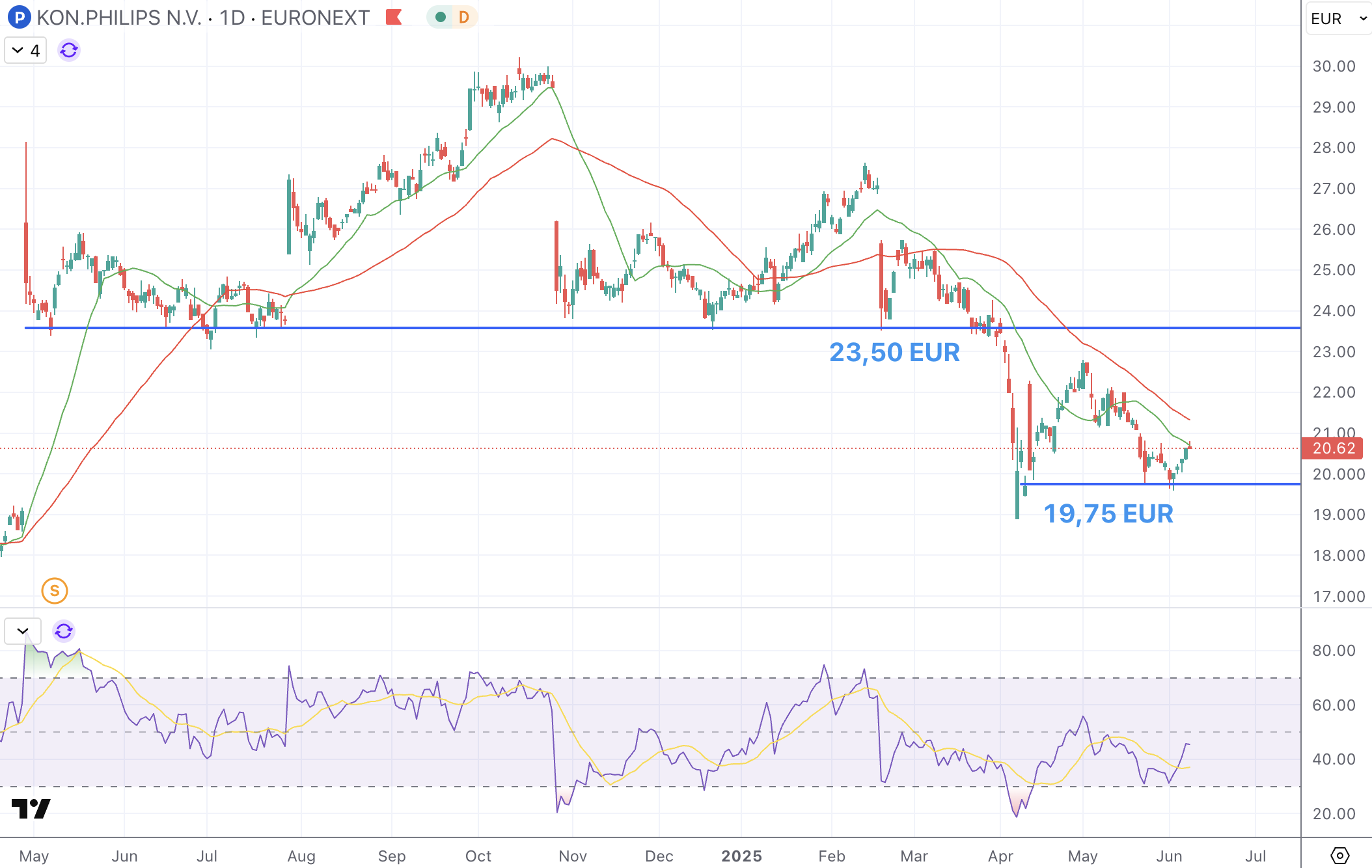Viewport: 1372px width, 868px height.
Task: Click the purple refresh icon in RSI pane
Action: click(64, 631)
